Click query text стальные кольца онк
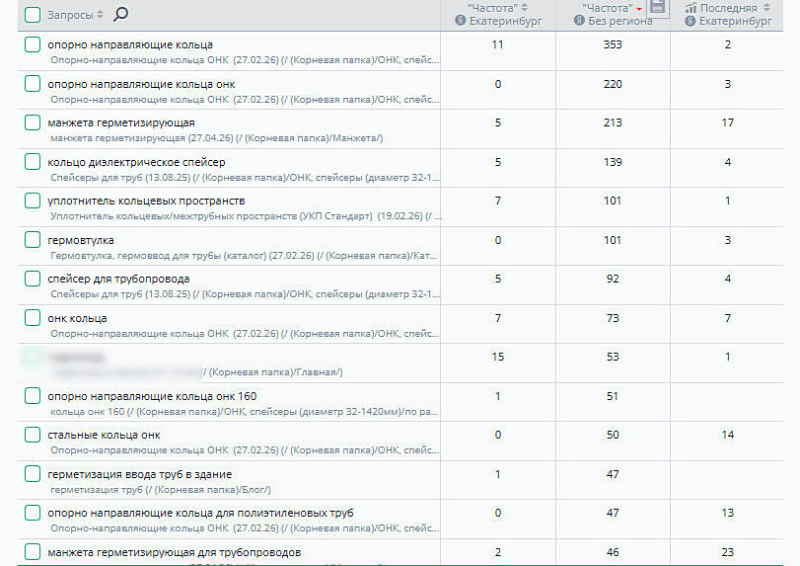Screen dimensions: 800x566 pyautogui.click(x=104, y=435)
